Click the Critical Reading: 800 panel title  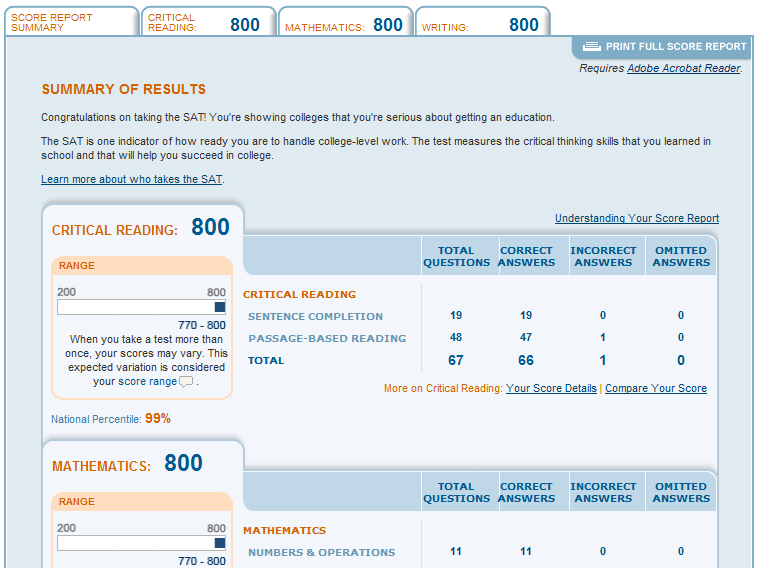140,228
